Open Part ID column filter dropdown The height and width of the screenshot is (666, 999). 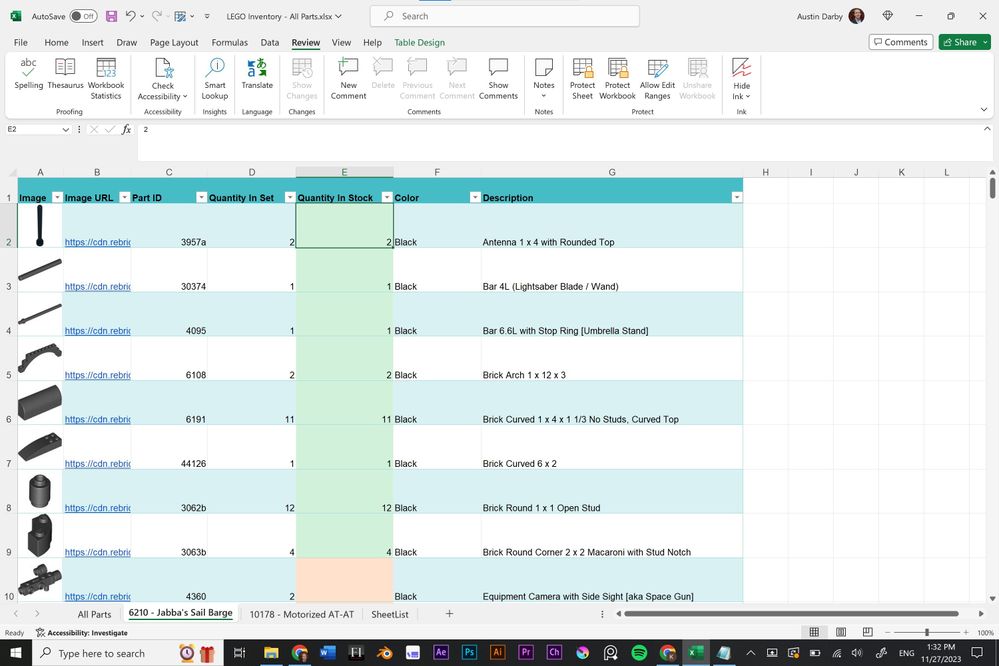(201, 198)
